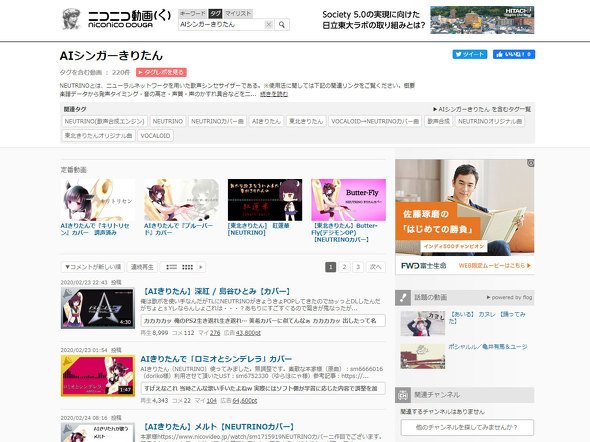Open the コメントが新しい順 sort dropdown
The width and height of the screenshot is (590, 442).
[x=93, y=267]
